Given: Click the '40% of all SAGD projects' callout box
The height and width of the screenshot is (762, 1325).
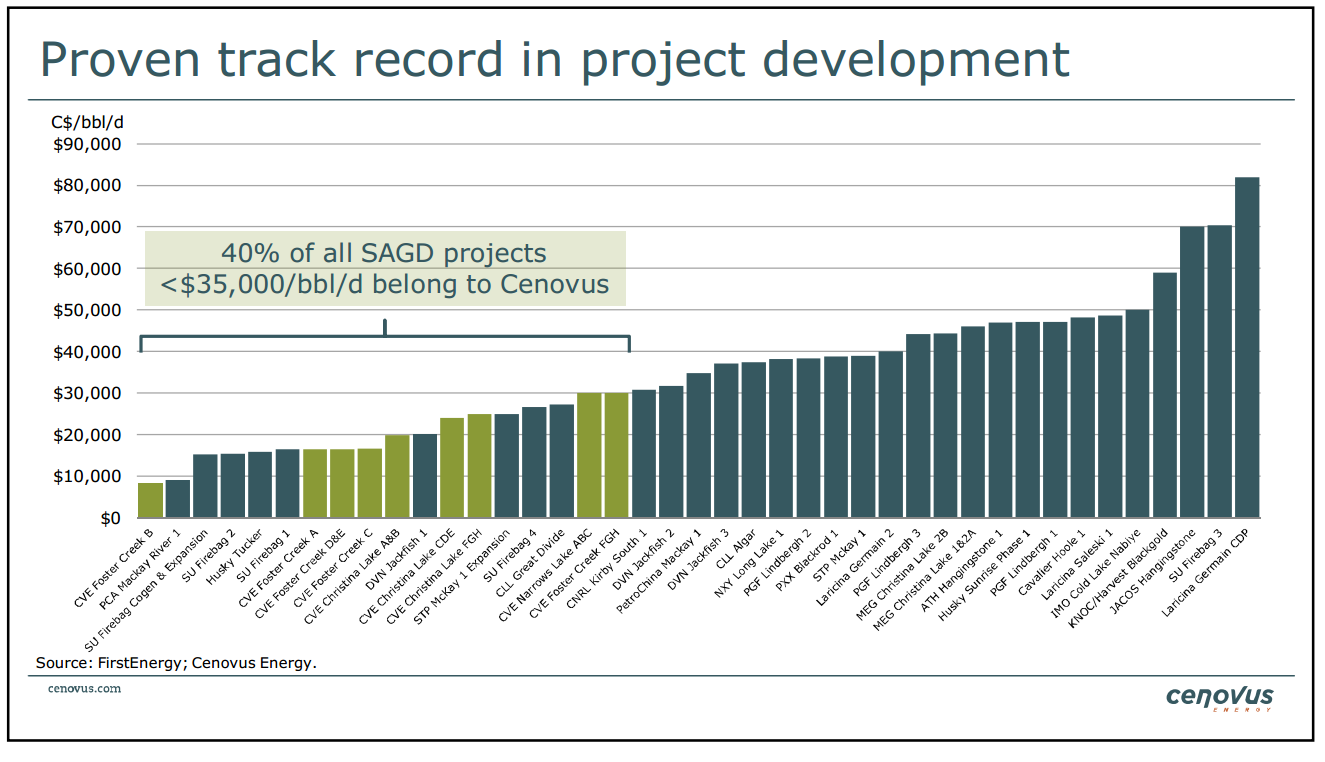Looking at the screenshot, I should click(385, 268).
